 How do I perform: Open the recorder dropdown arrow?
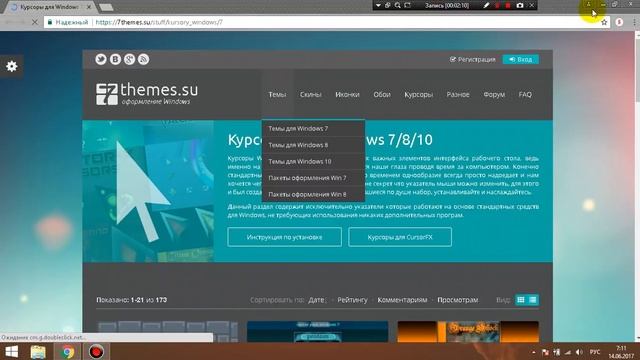pyautogui.click(x=378, y=5)
